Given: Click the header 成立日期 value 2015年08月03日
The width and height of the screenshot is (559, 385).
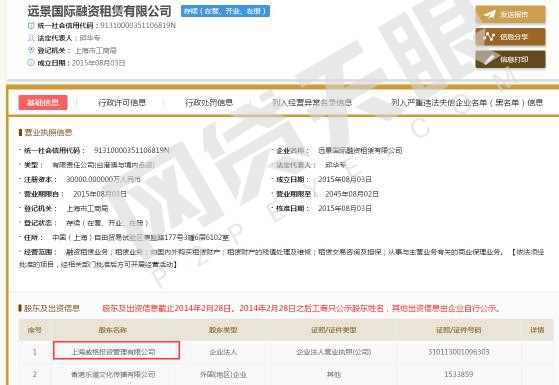Looking at the screenshot, I should click(99, 63).
